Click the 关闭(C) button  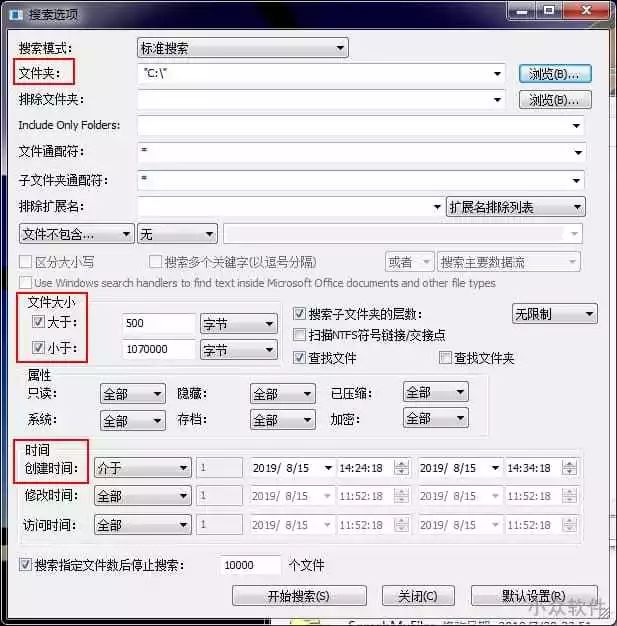click(418, 596)
